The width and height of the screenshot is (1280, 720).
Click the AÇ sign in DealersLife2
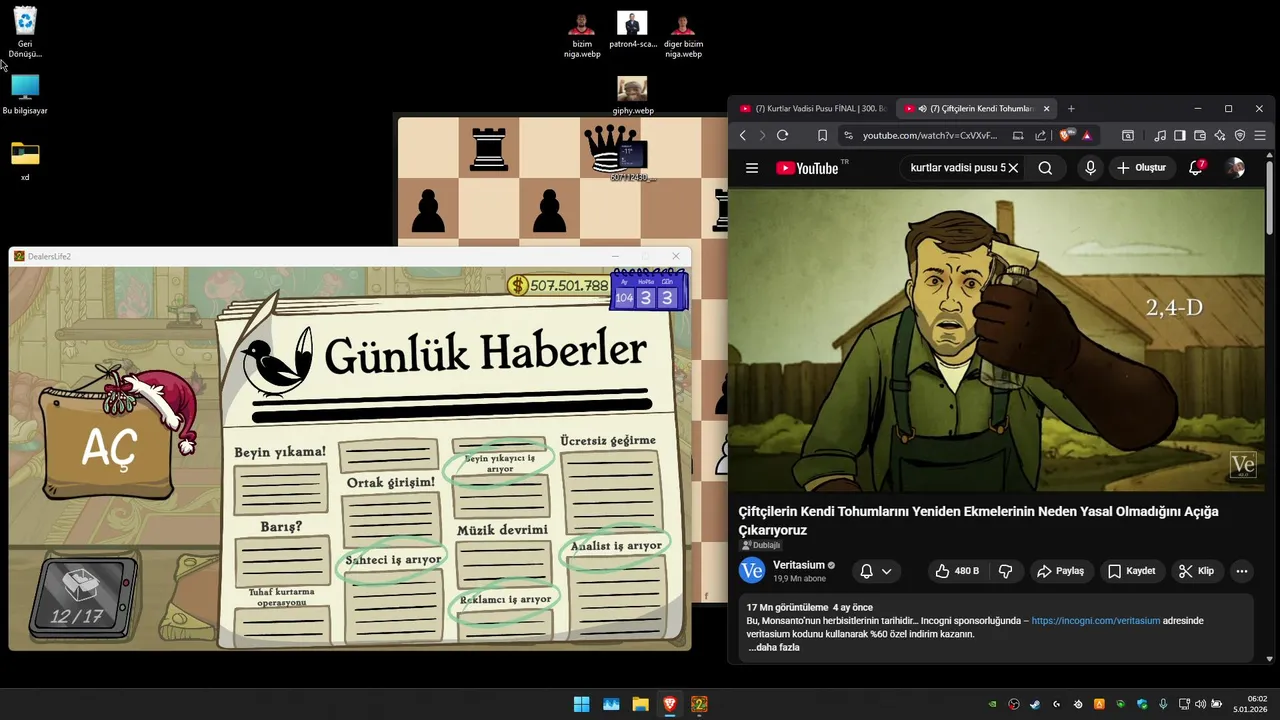tap(107, 449)
